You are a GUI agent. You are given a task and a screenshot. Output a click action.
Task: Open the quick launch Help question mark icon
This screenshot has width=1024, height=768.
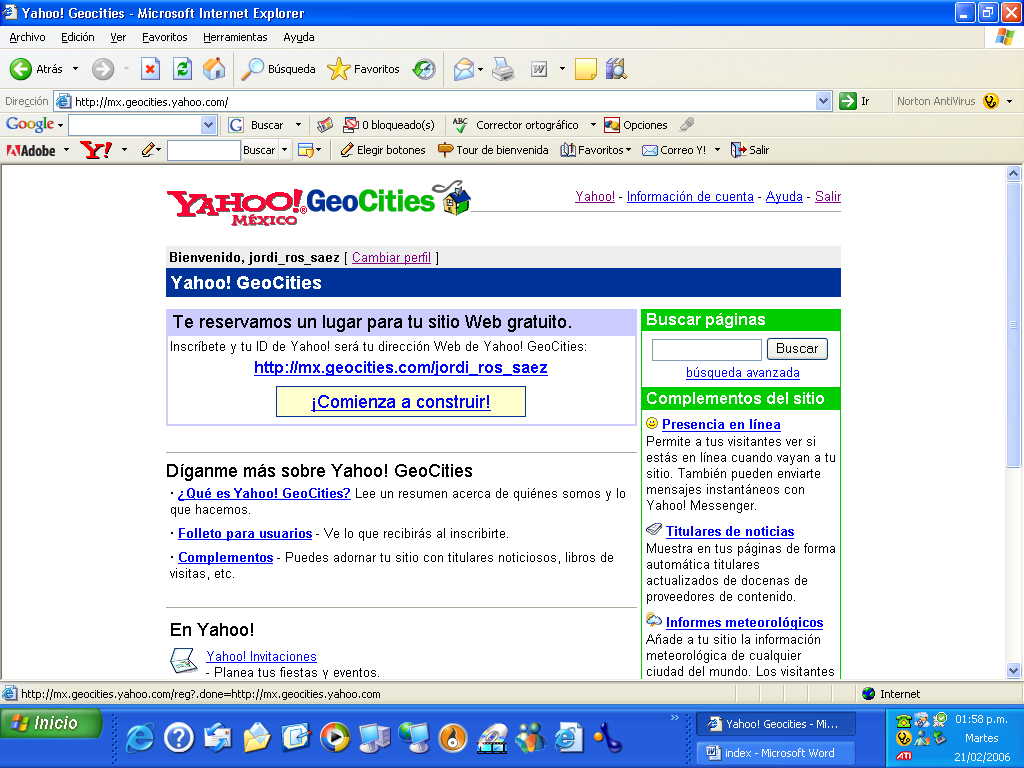pyautogui.click(x=178, y=738)
